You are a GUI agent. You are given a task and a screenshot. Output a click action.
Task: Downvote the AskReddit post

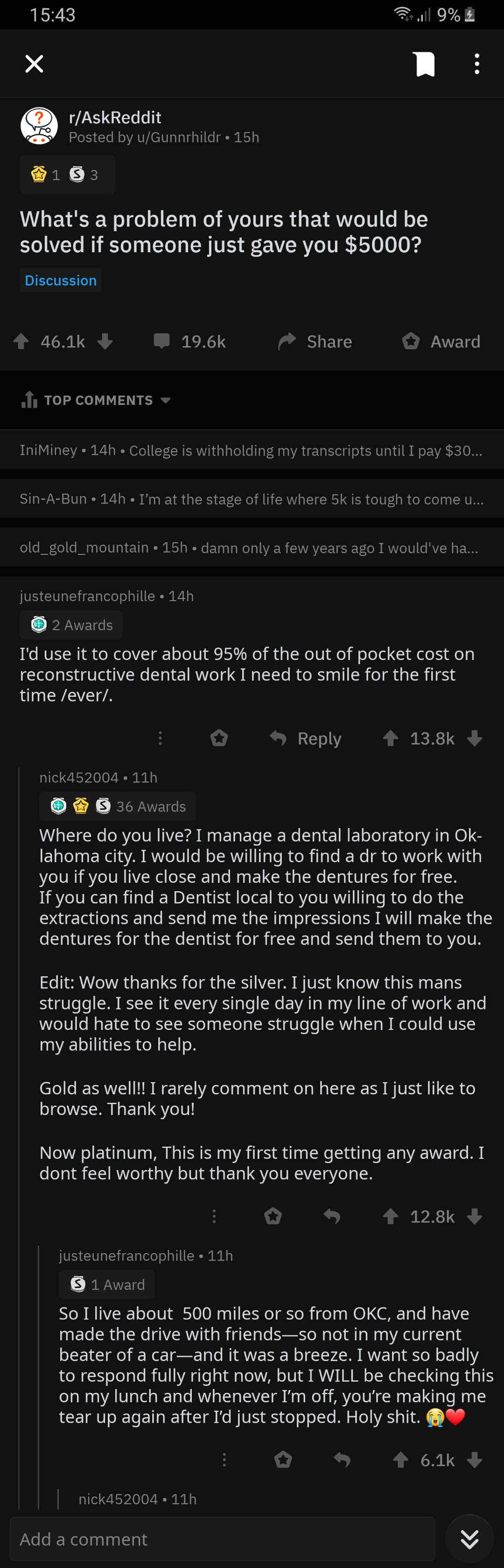pos(105,341)
